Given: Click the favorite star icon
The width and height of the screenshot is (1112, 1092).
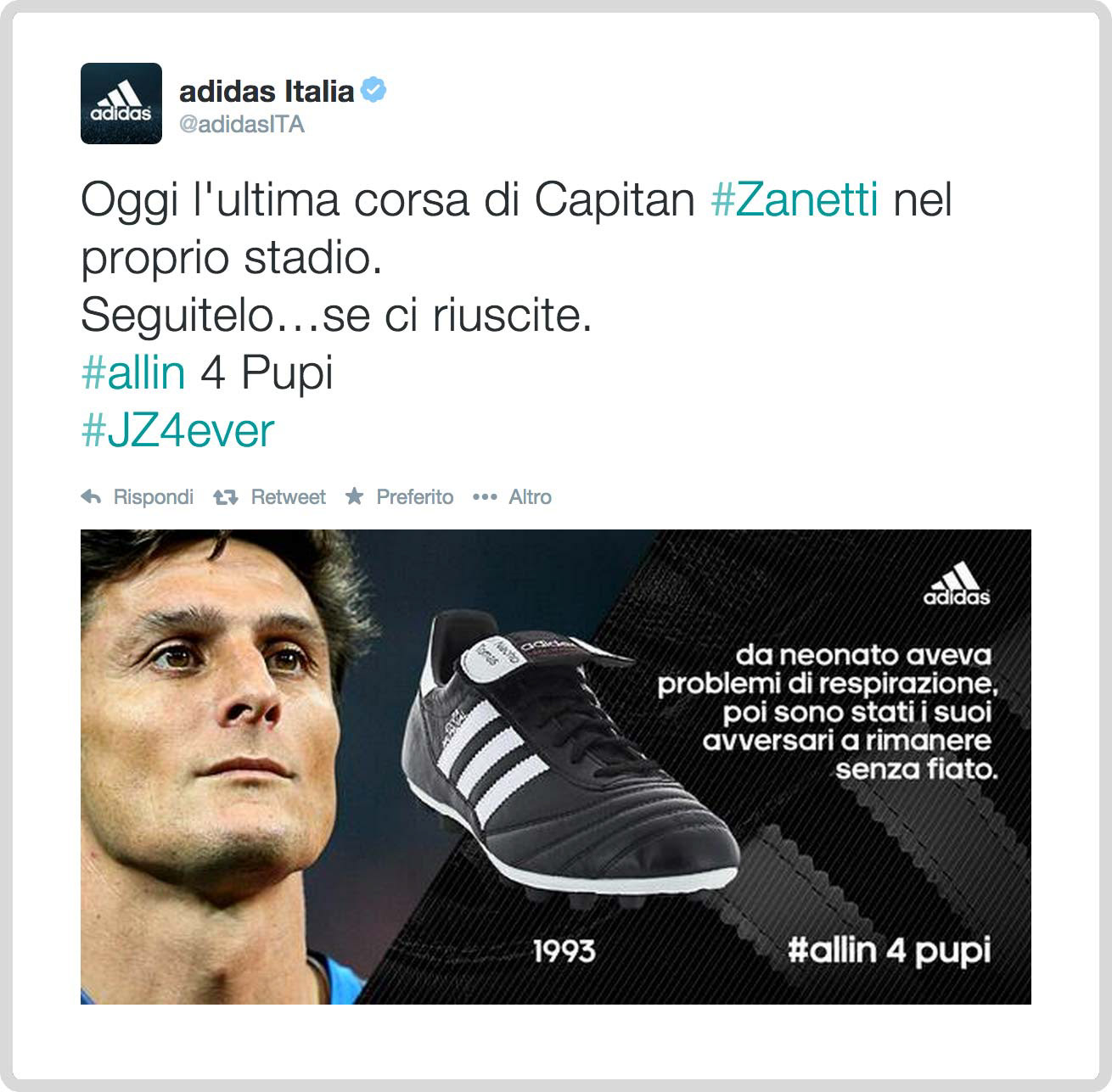Looking at the screenshot, I should (x=354, y=496).
